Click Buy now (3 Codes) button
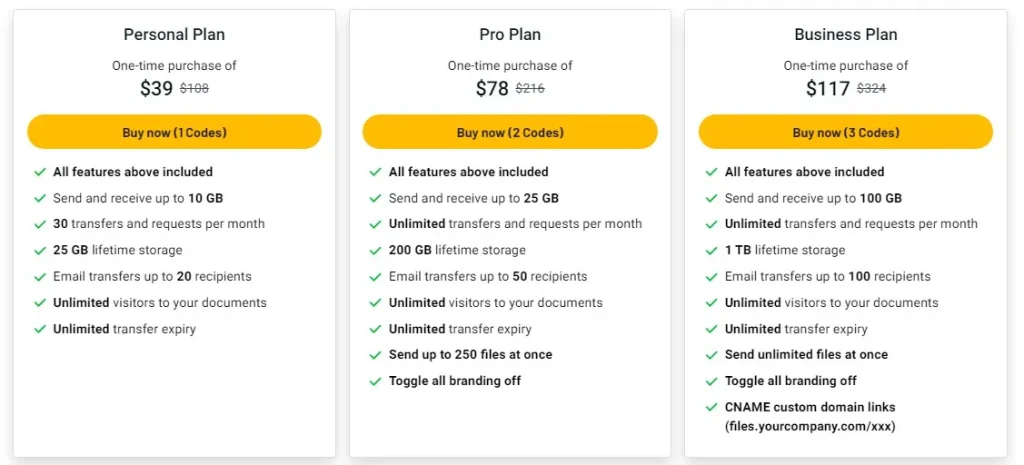This screenshot has width=1024, height=465. [x=846, y=132]
